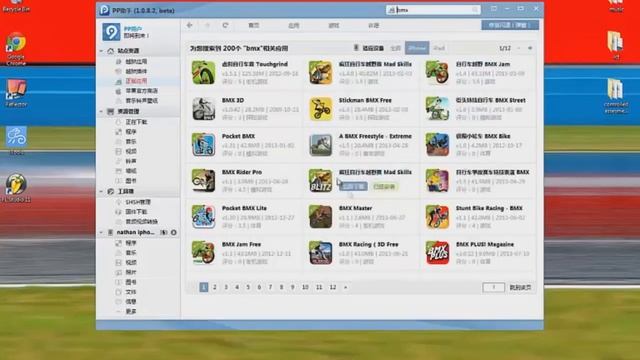
Task: Click the search field containing bmx
Action: click(x=433, y=9)
